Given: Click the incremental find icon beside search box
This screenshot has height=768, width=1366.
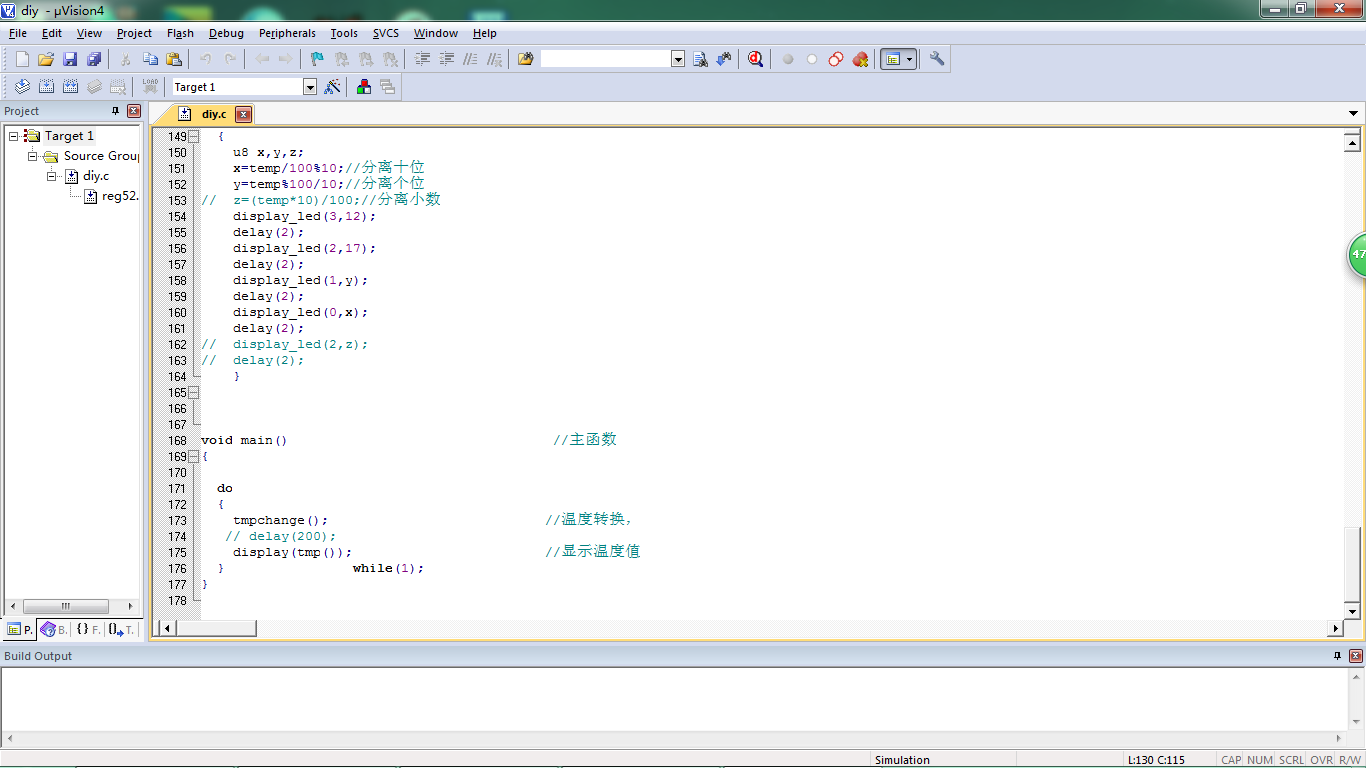Looking at the screenshot, I should [724, 59].
